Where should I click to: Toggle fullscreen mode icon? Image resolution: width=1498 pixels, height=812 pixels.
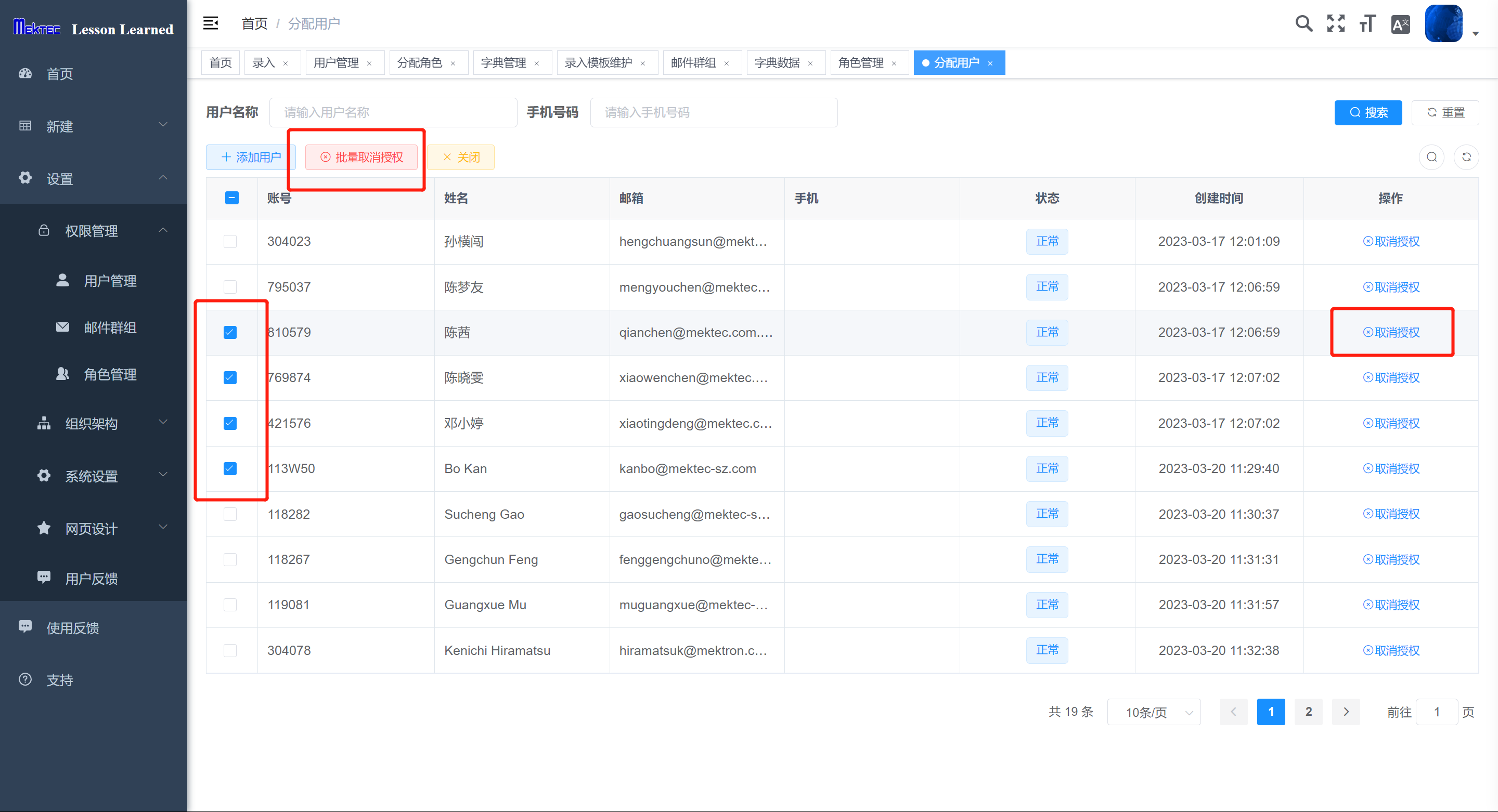tap(1336, 24)
